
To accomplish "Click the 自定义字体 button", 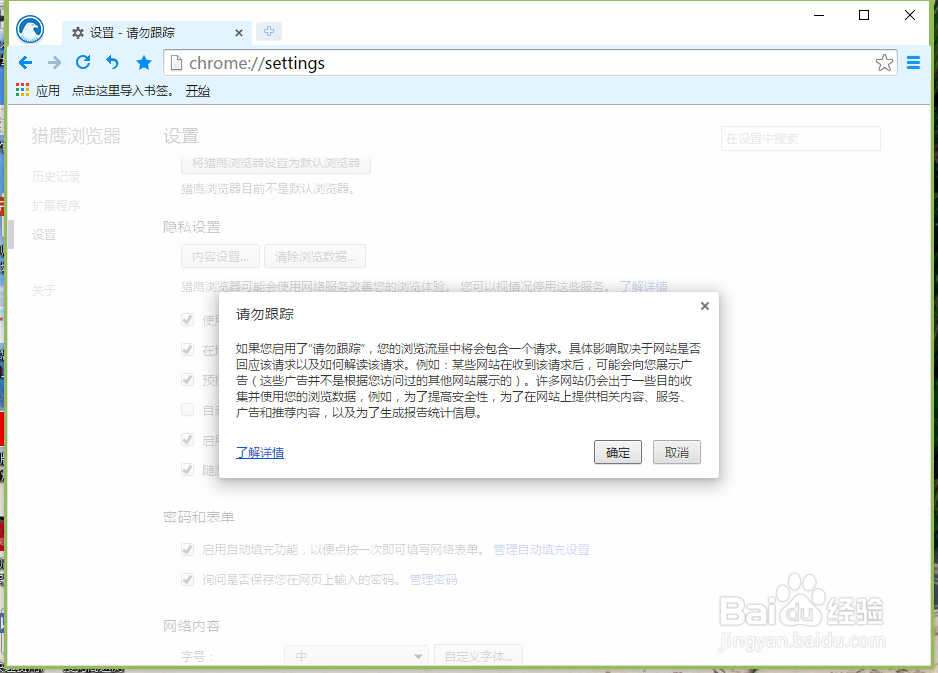I will pyautogui.click(x=478, y=656).
